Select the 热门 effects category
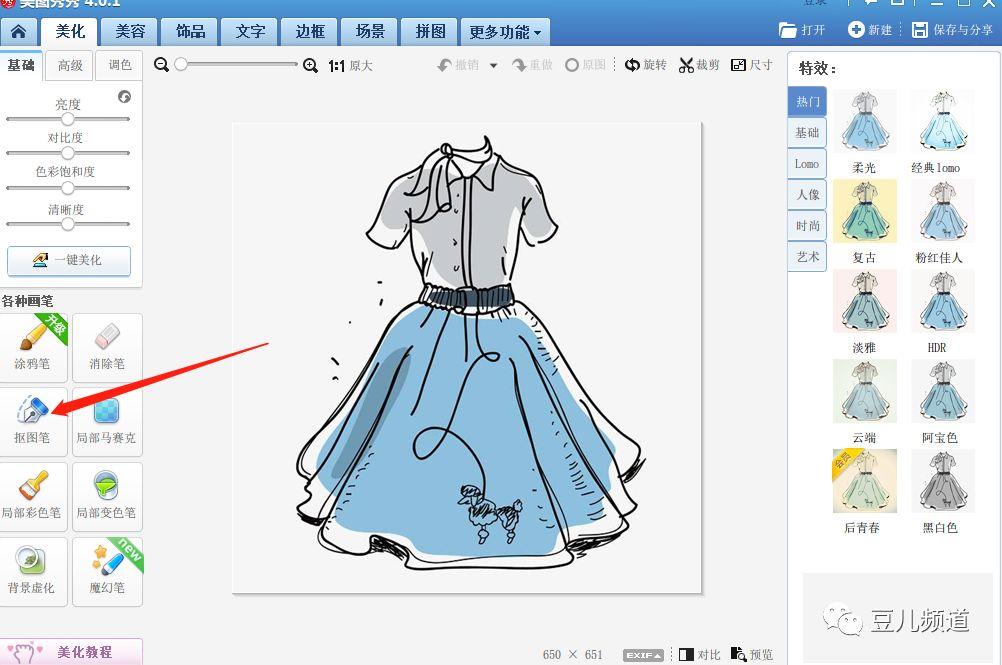Viewport: 1002px width, 665px height. [808, 102]
